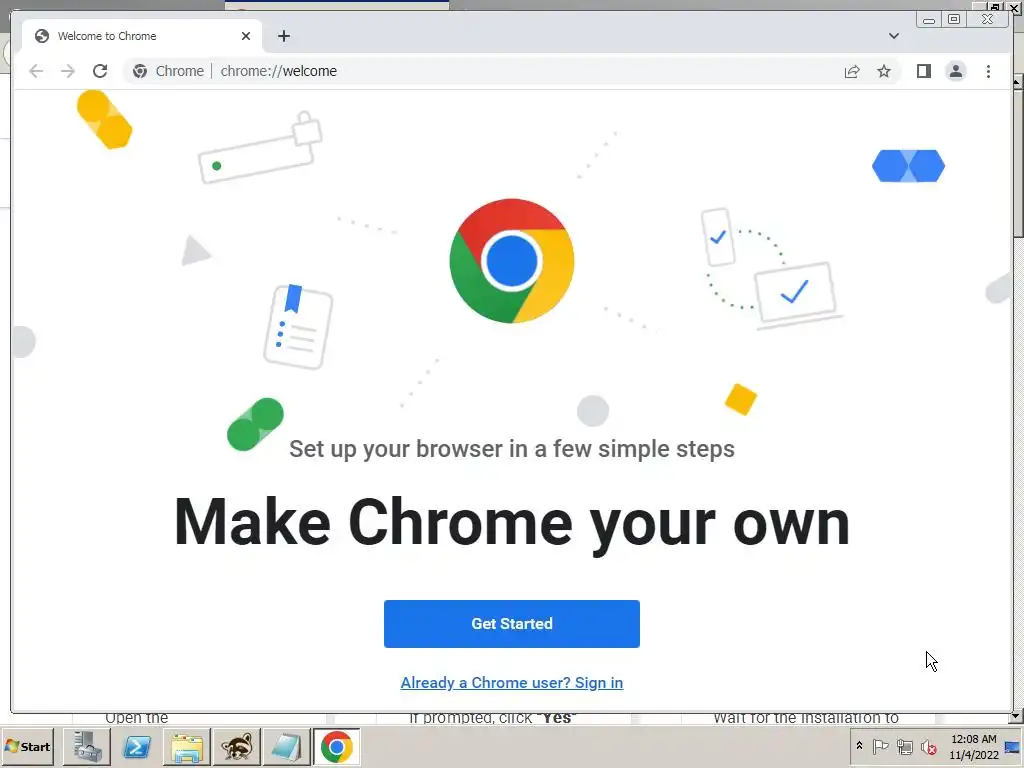Open the notepad app icon in the taskbar
The width and height of the screenshot is (1024, 768).
coord(286,746)
